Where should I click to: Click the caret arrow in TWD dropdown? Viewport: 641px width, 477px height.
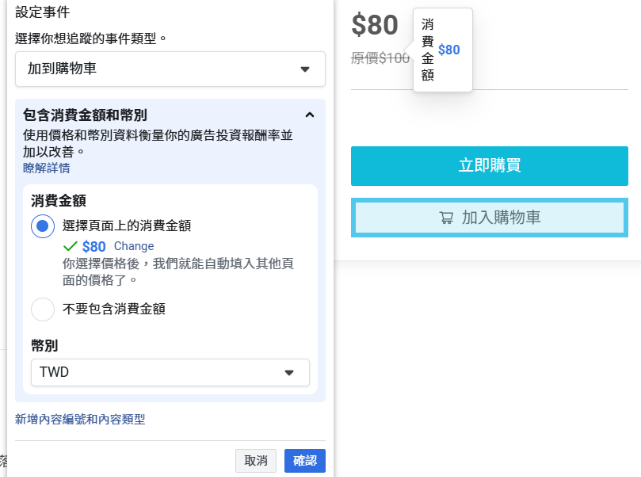(x=289, y=372)
